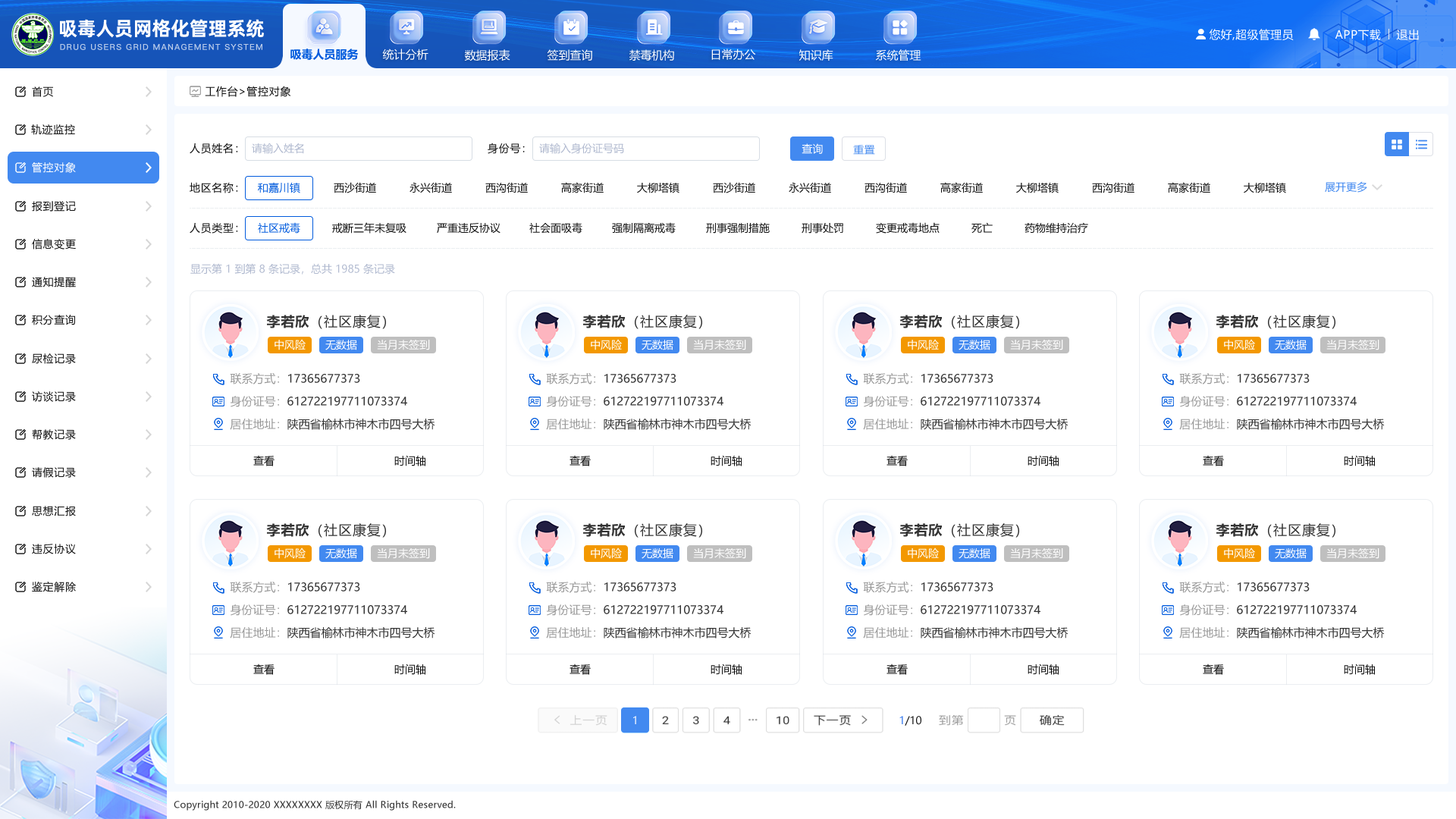Click the 访谈记录 sidebar icon
This screenshot has height=819, width=1456.
(20, 397)
